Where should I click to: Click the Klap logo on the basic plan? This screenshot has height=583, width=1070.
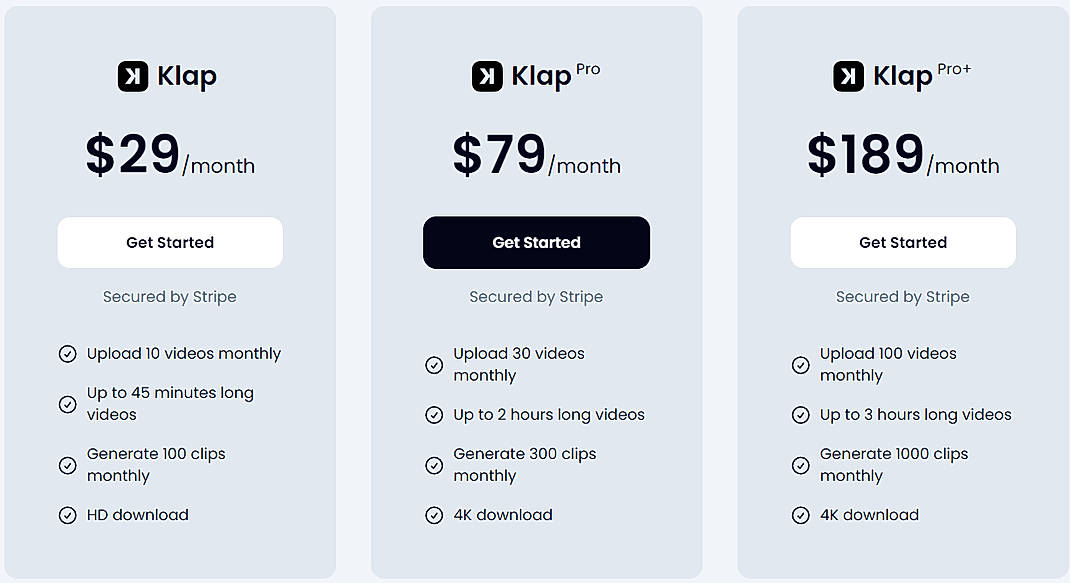coord(133,75)
